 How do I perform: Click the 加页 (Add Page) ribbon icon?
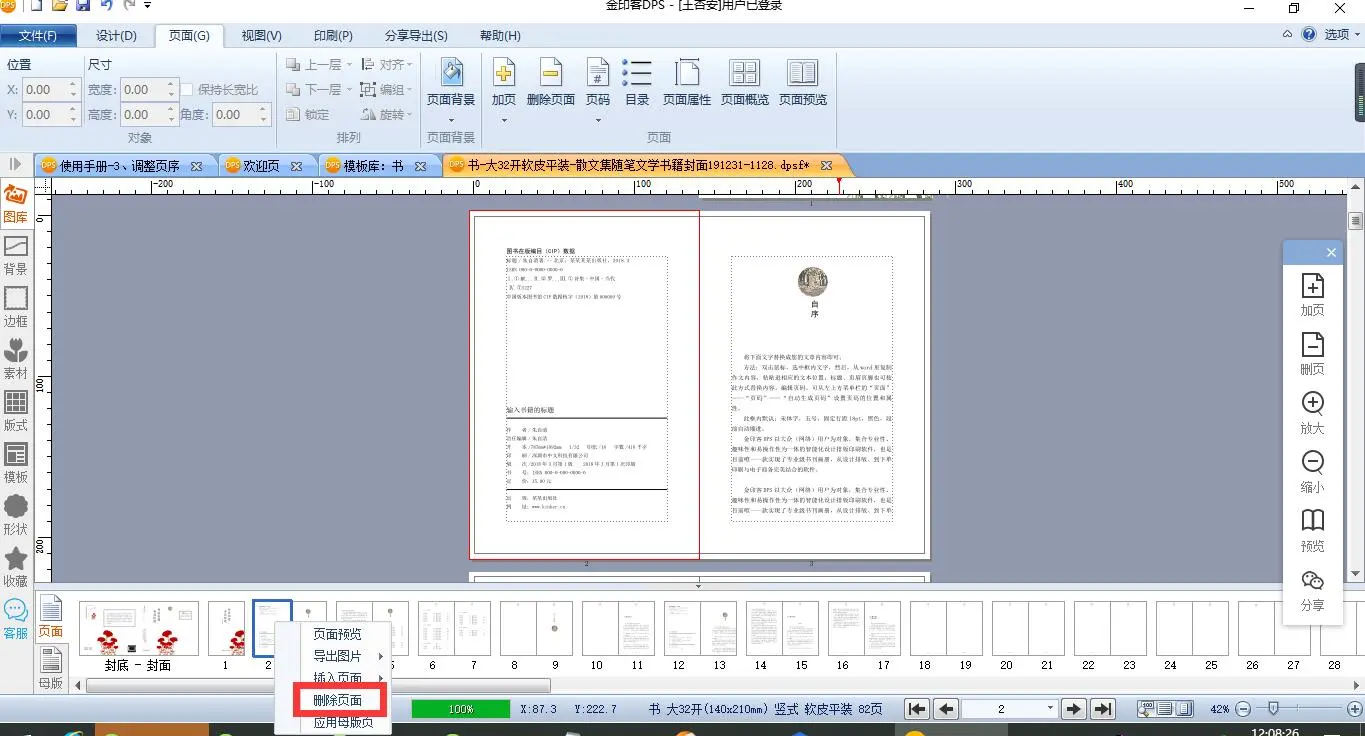point(503,82)
